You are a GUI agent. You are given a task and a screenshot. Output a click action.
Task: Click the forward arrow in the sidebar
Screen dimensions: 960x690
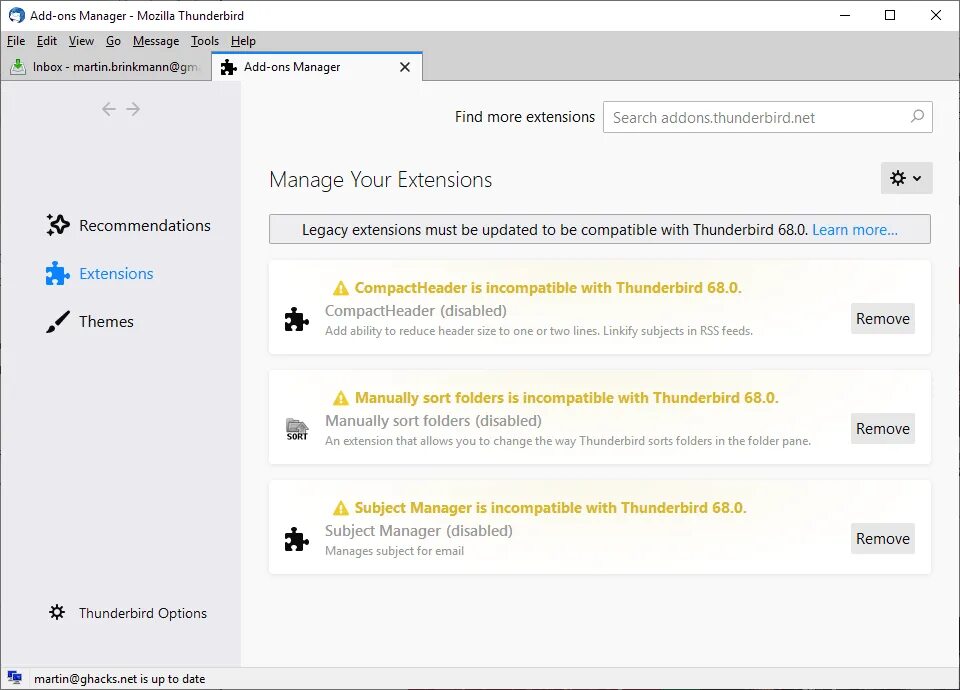point(133,109)
